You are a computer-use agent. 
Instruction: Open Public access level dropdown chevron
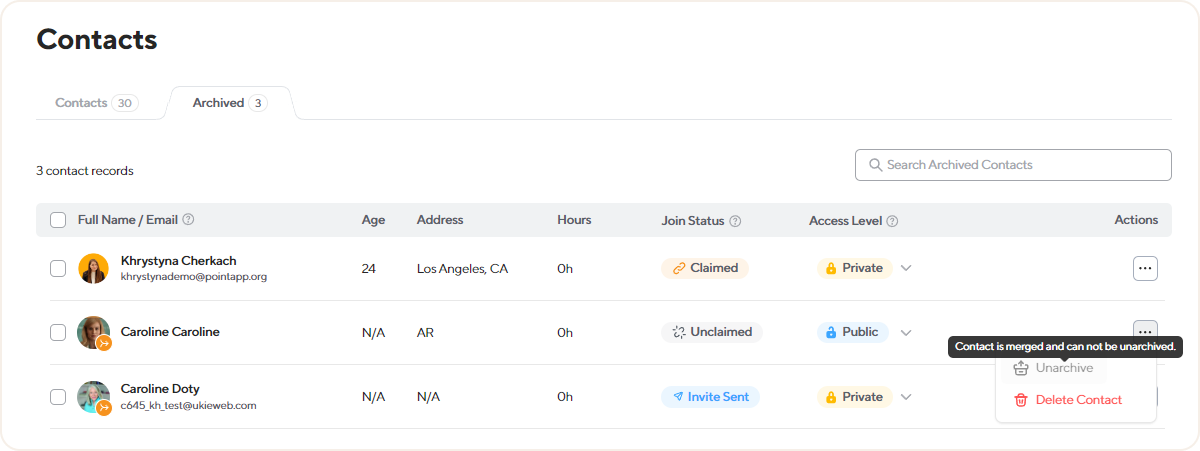click(x=906, y=332)
